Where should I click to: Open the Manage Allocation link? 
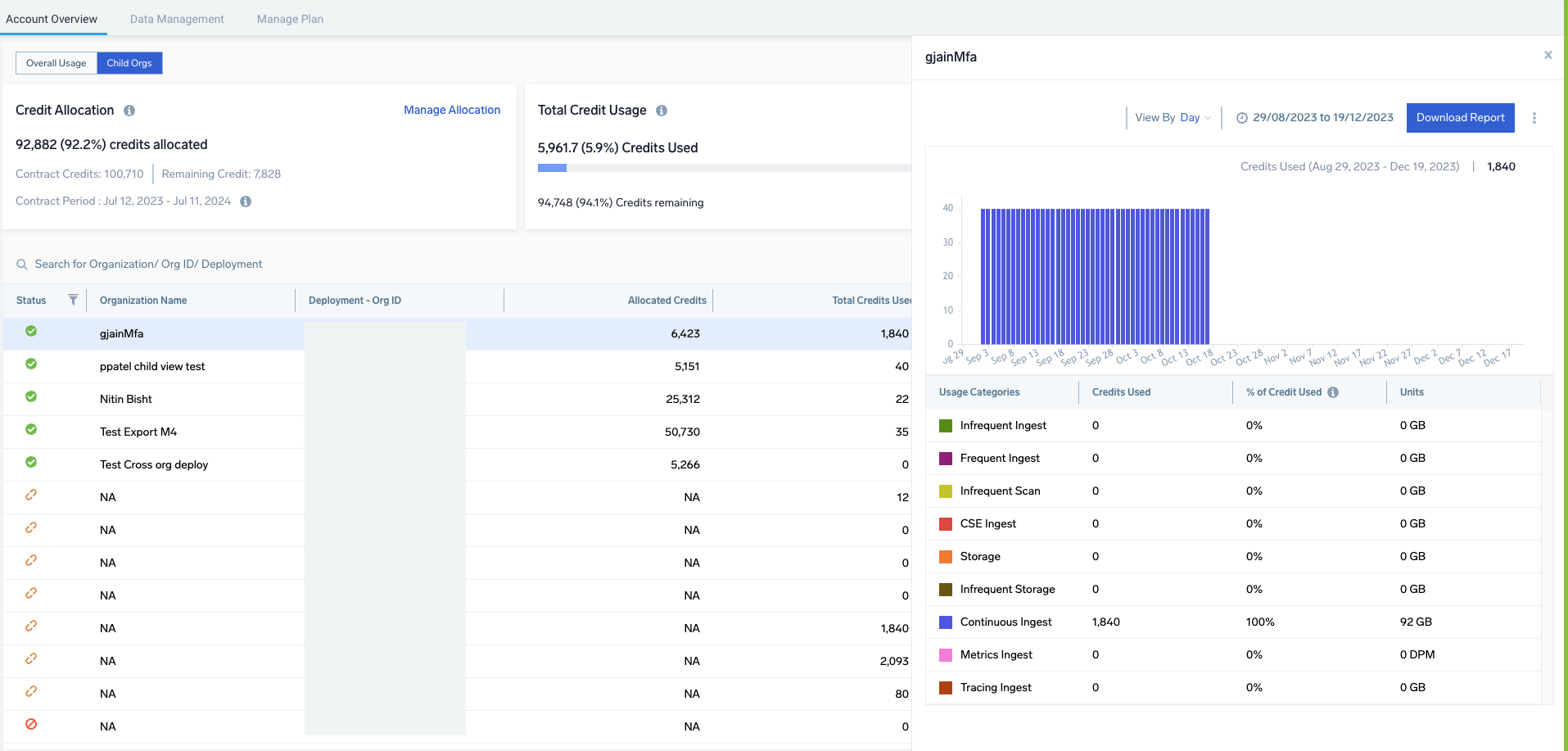point(451,110)
